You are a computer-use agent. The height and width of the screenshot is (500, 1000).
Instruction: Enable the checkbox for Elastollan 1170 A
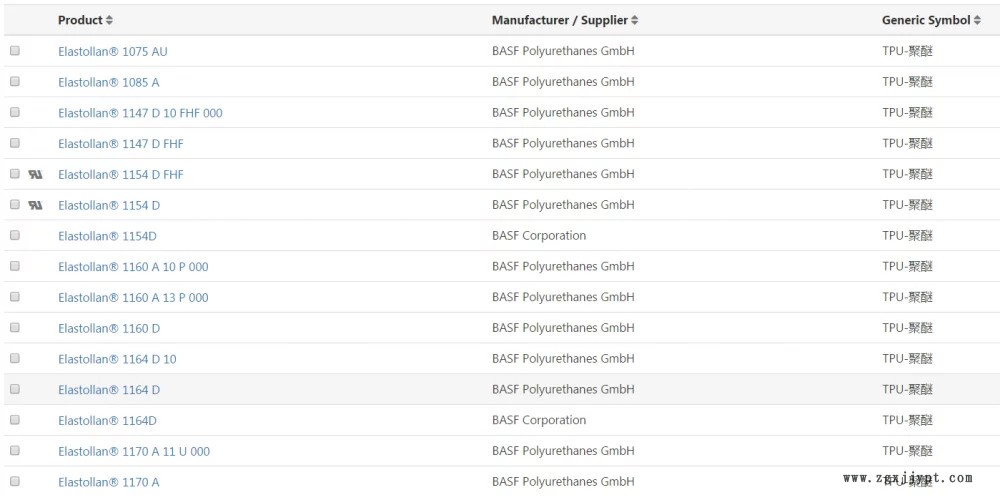coord(15,481)
